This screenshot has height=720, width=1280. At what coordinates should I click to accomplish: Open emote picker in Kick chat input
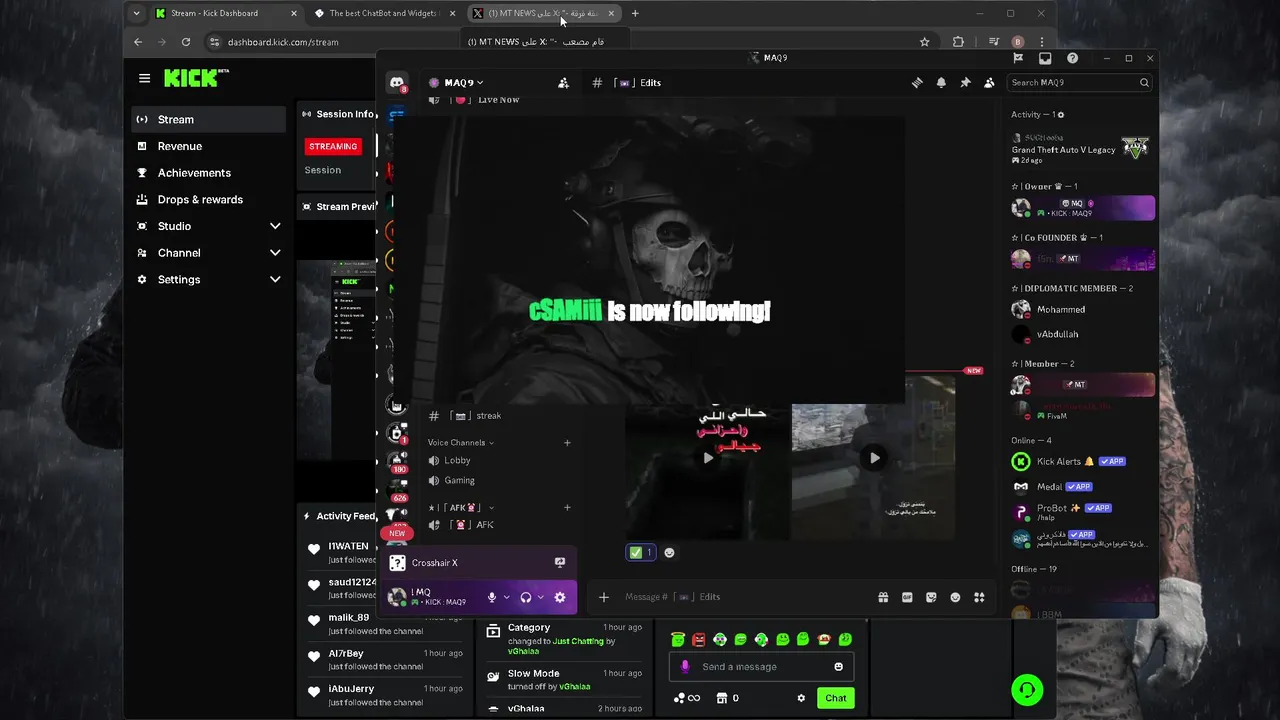pyautogui.click(x=838, y=667)
